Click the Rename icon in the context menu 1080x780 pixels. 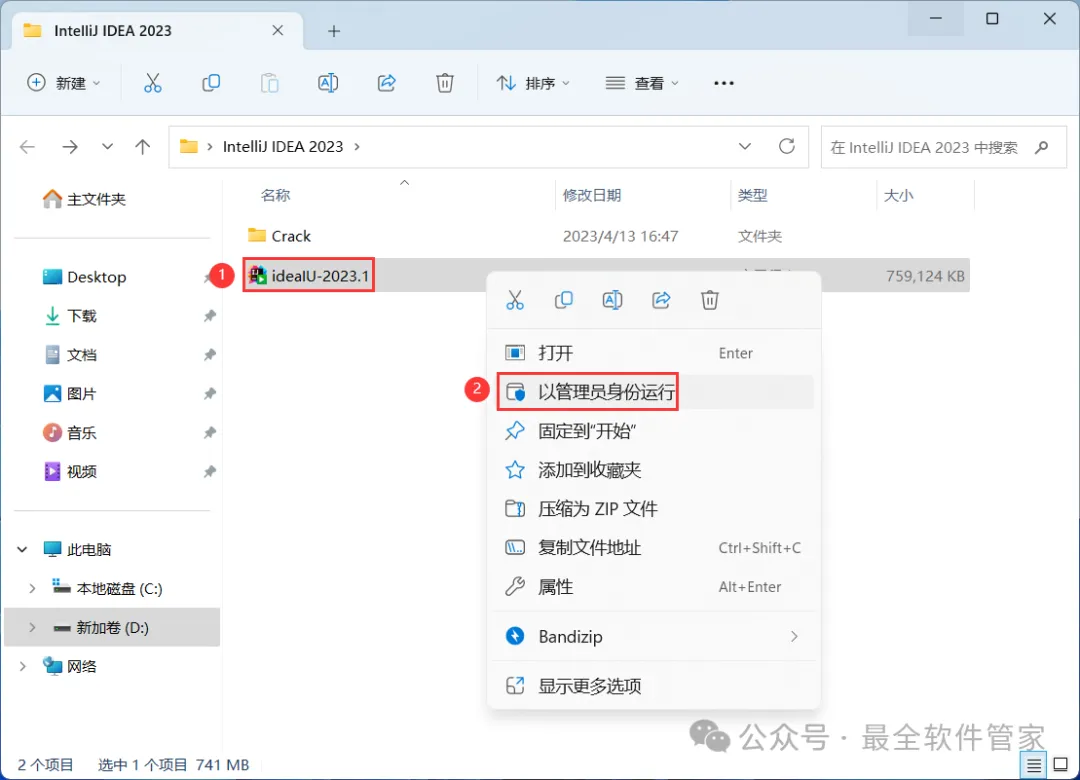pos(612,300)
